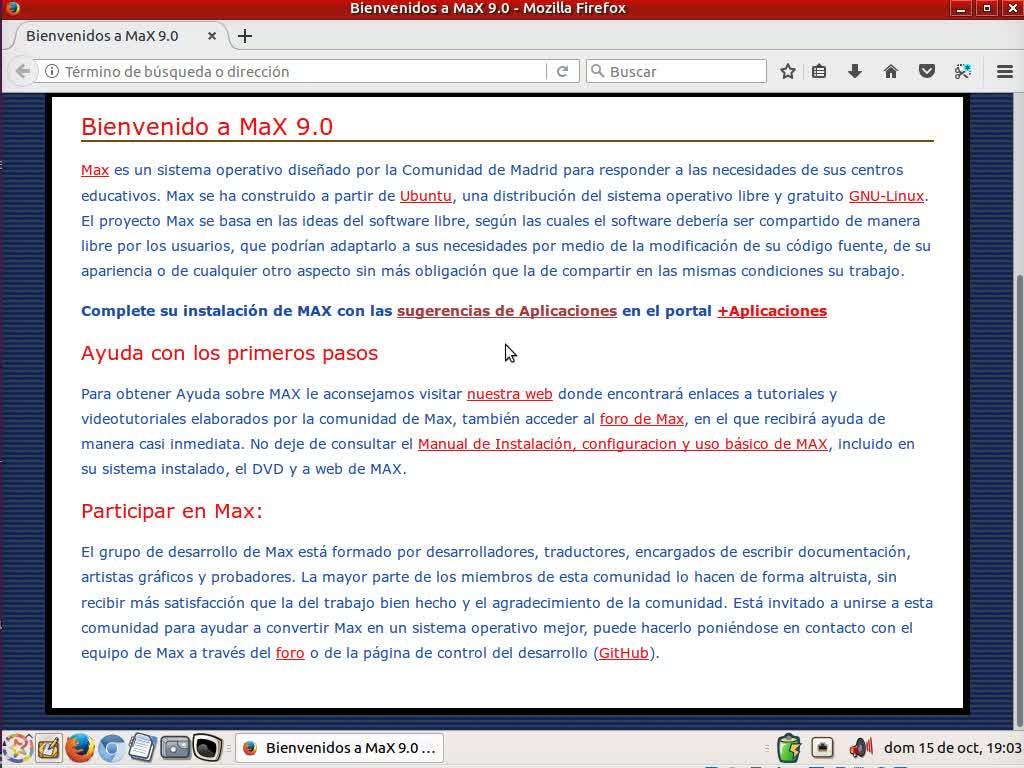
Task: Open a new tab with plus button
Action: [245, 36]
